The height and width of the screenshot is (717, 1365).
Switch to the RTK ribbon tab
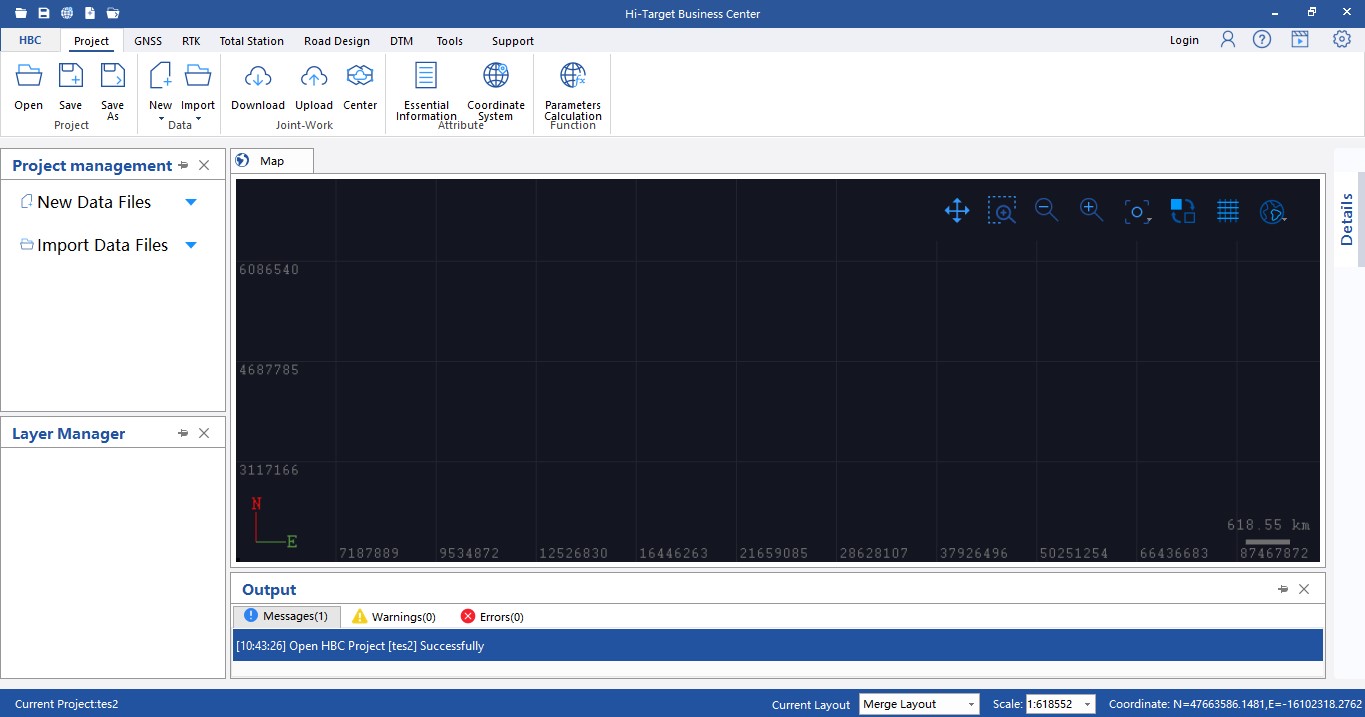[x=191, y=41]
